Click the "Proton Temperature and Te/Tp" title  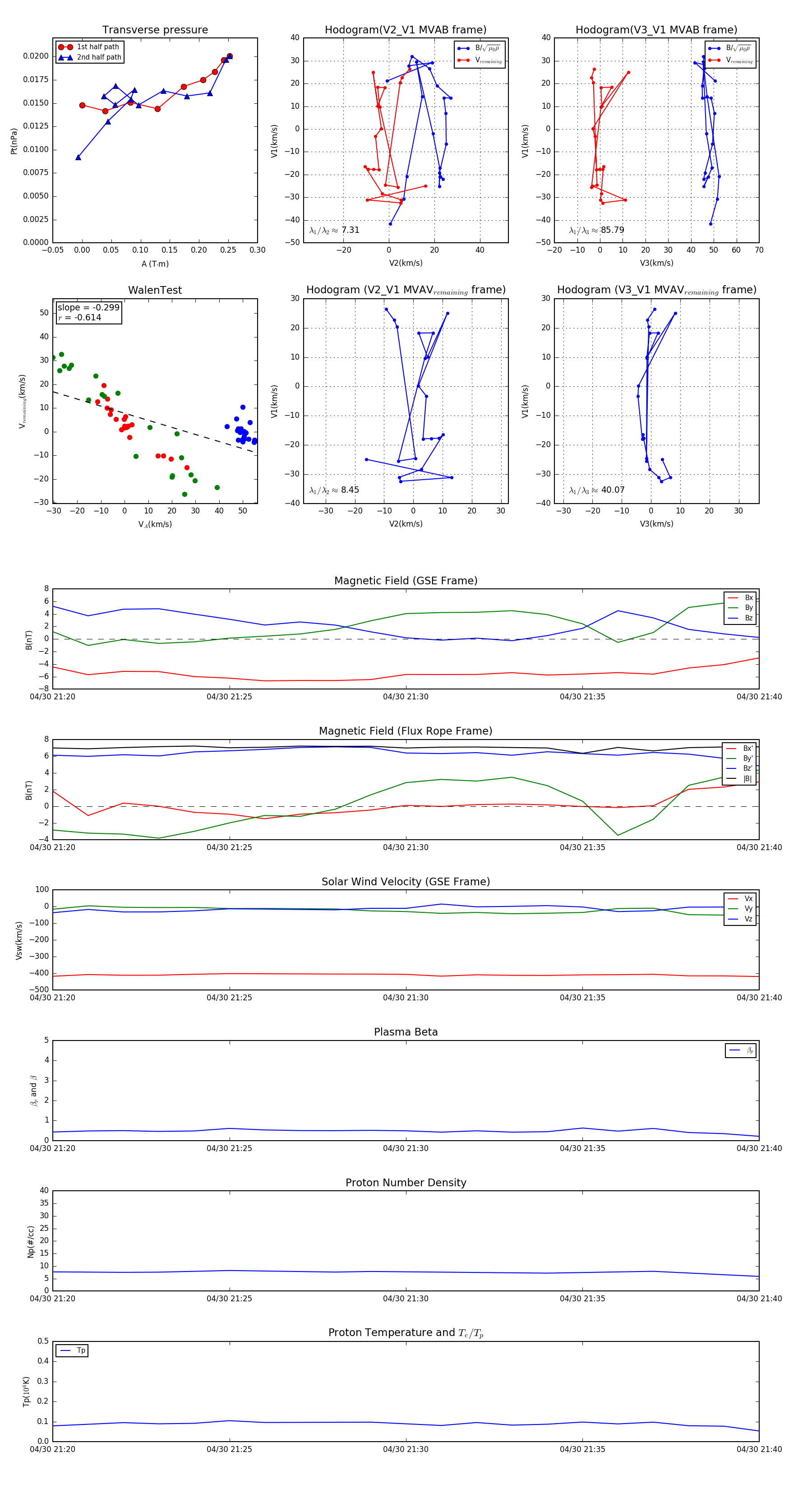(x=406, y=1333)
